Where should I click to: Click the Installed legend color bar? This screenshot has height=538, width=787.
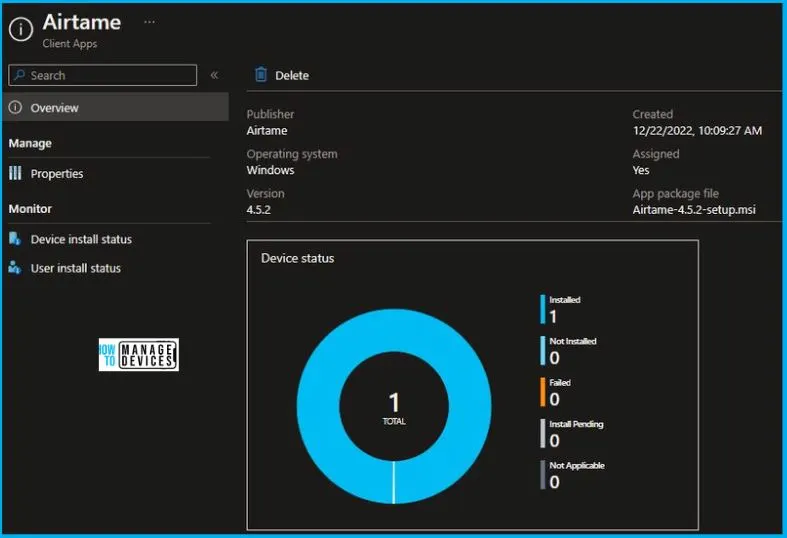(x=543, y=309)
